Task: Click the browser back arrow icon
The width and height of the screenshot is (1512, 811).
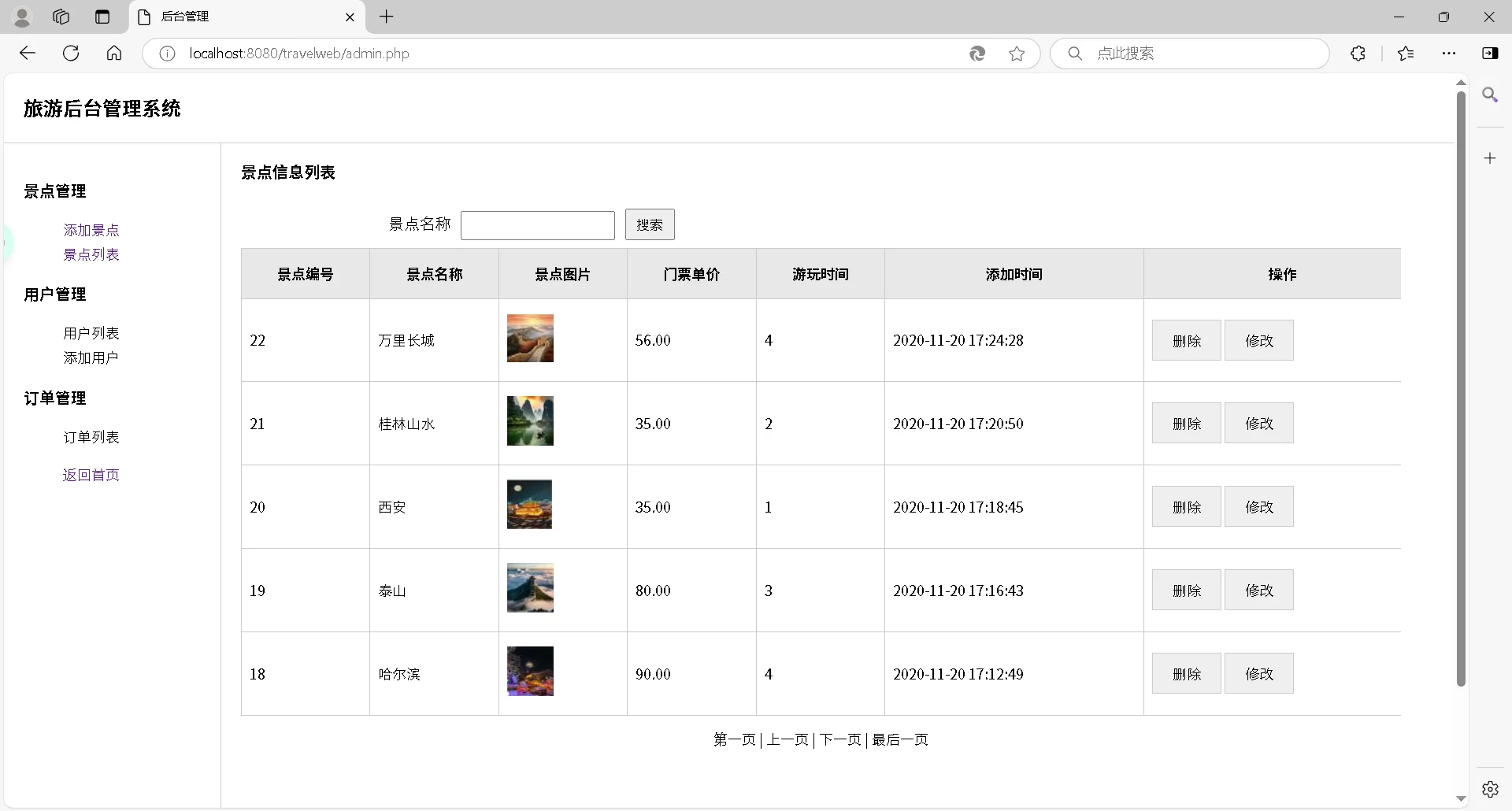Action: point(28,53)
